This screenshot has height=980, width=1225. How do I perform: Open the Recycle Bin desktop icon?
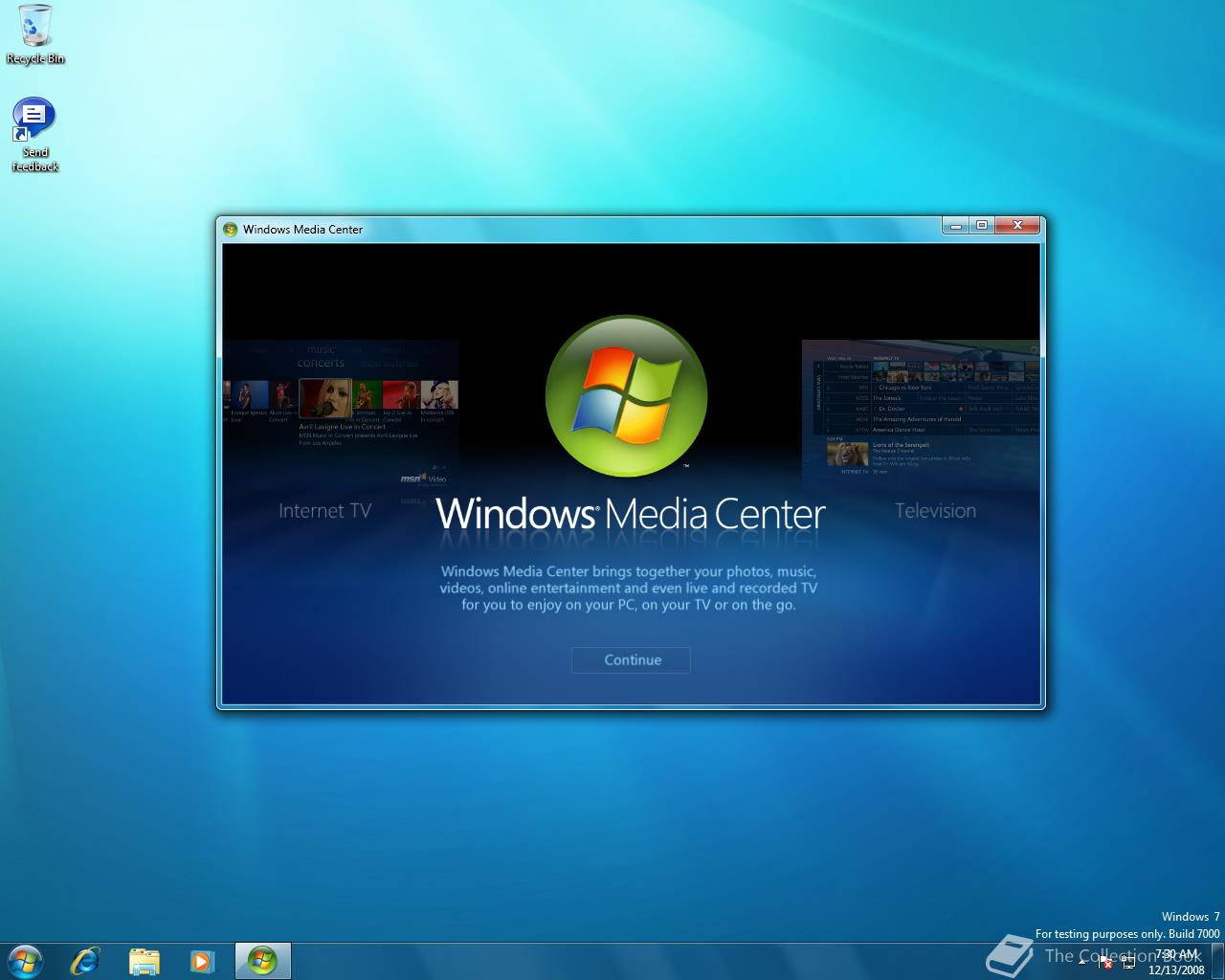click(x=35, y=34)
